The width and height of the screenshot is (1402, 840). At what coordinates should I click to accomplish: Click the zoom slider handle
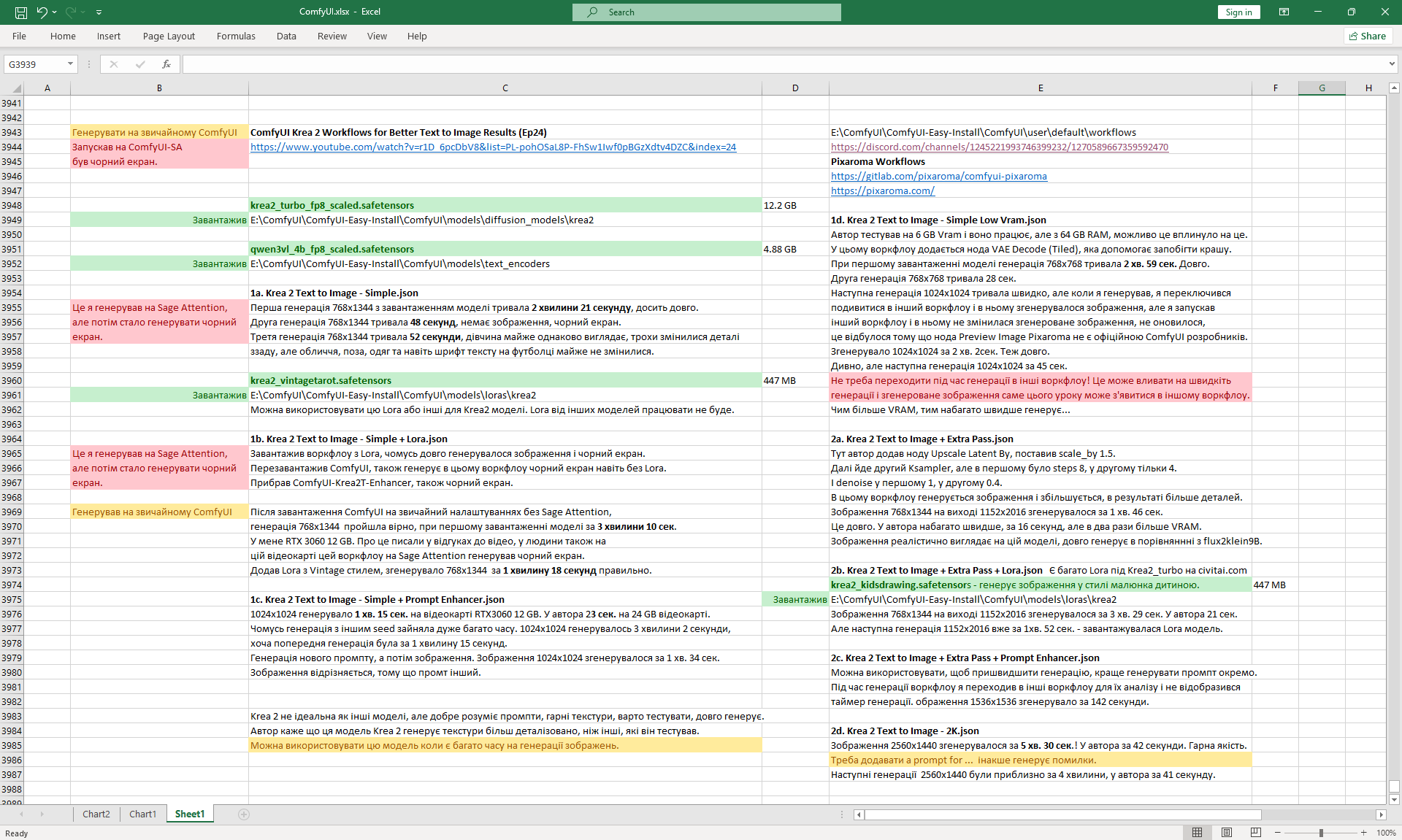tap(1321, 833)
